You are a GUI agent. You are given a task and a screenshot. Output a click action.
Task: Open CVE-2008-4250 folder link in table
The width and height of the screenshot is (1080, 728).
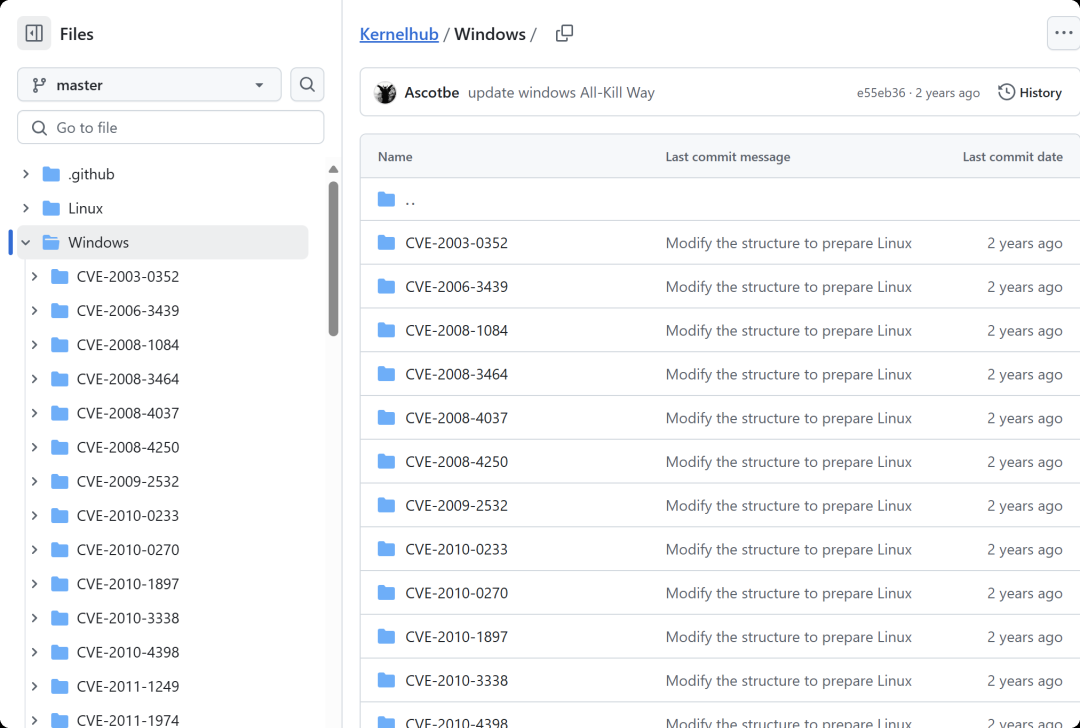pos(457,461)
